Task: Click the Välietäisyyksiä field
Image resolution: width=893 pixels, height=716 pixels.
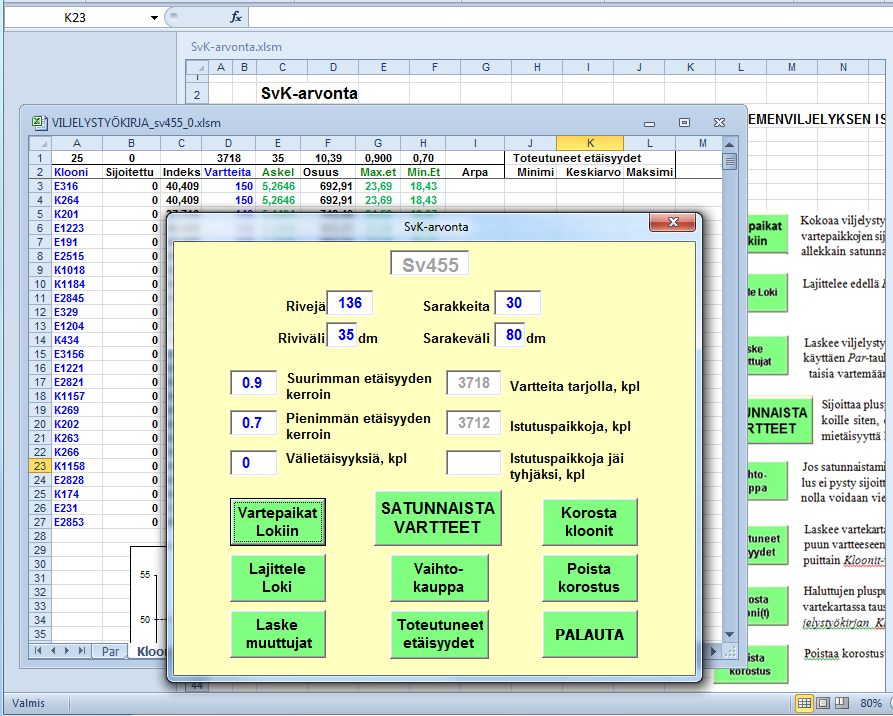Action: 253,463
